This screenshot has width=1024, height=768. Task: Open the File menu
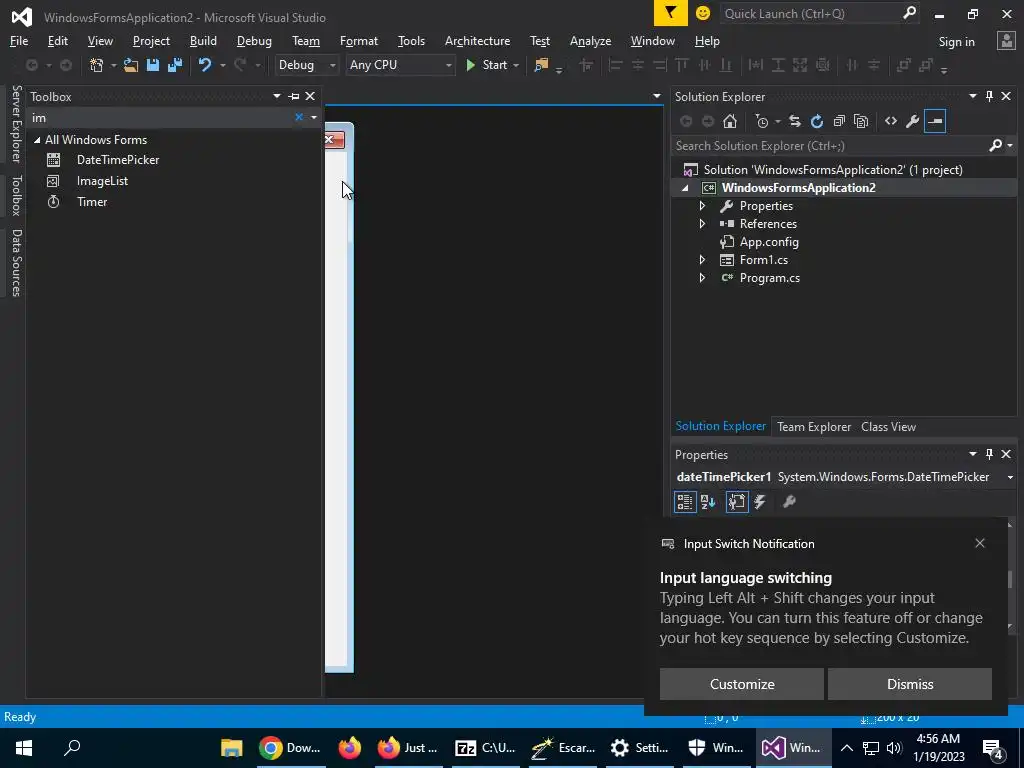pos(19,41)
